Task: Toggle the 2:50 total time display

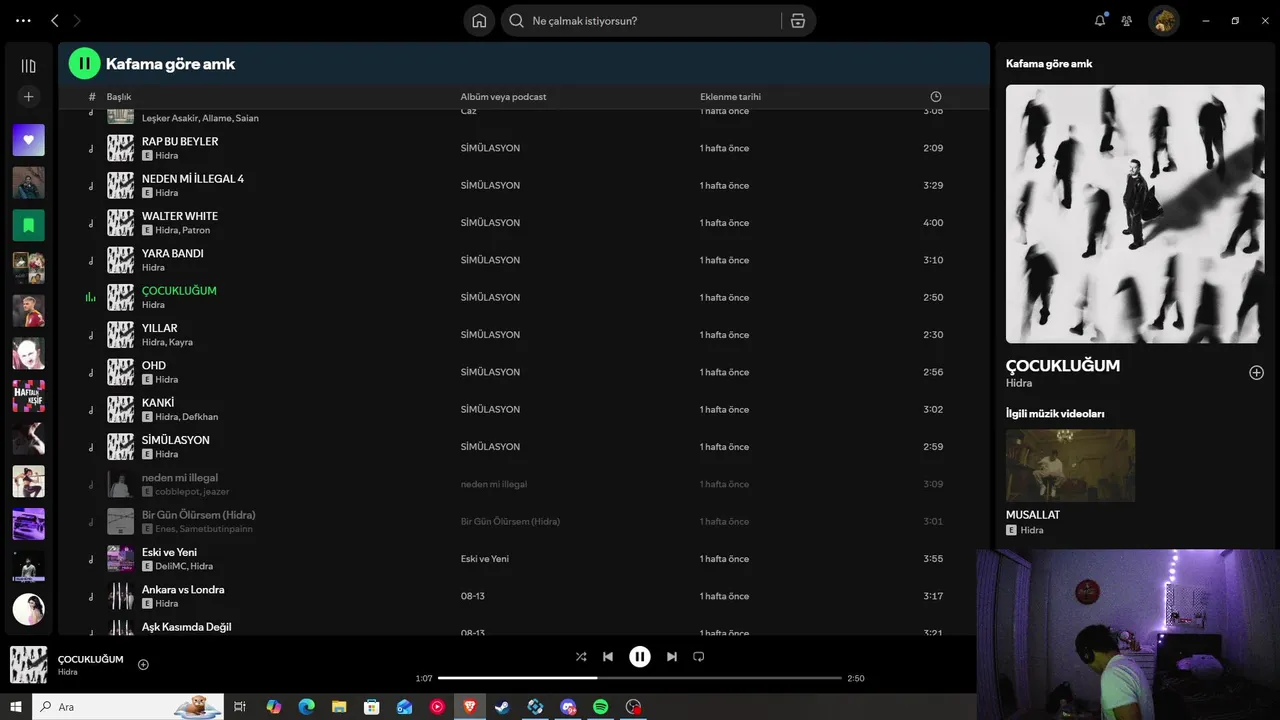Action: (856, 678)
